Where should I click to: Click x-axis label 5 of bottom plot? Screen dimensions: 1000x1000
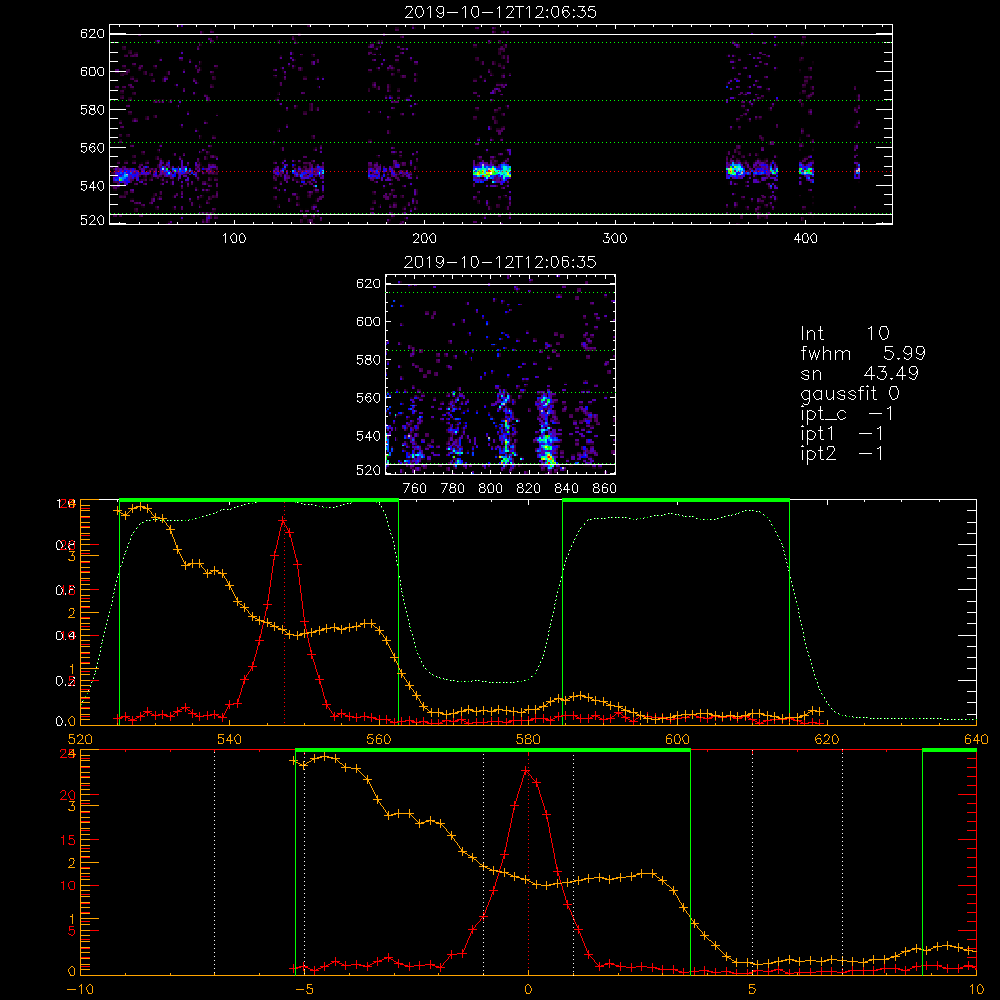click(x=753, y=990)
